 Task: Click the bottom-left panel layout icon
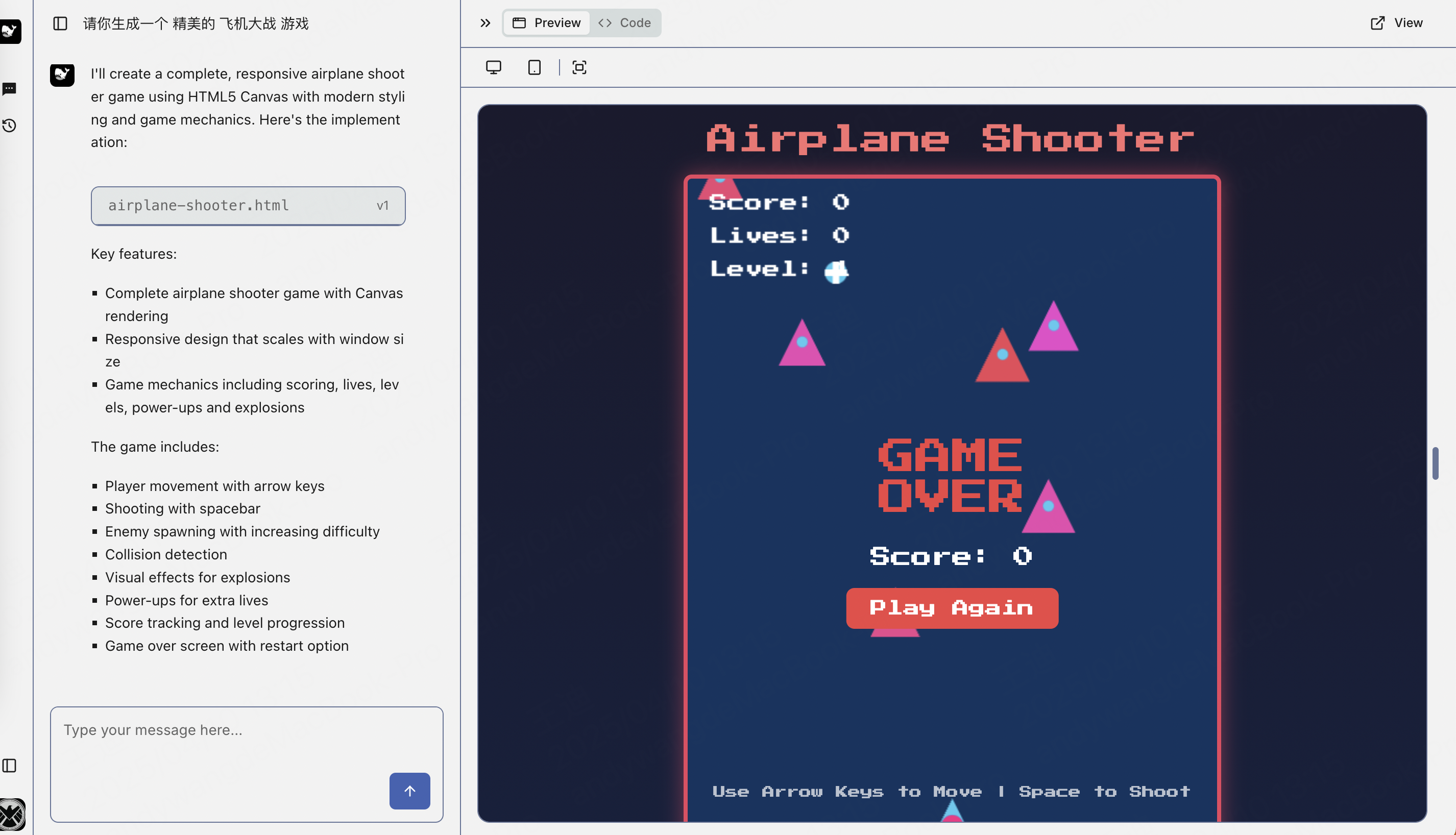tap(10, 766)
